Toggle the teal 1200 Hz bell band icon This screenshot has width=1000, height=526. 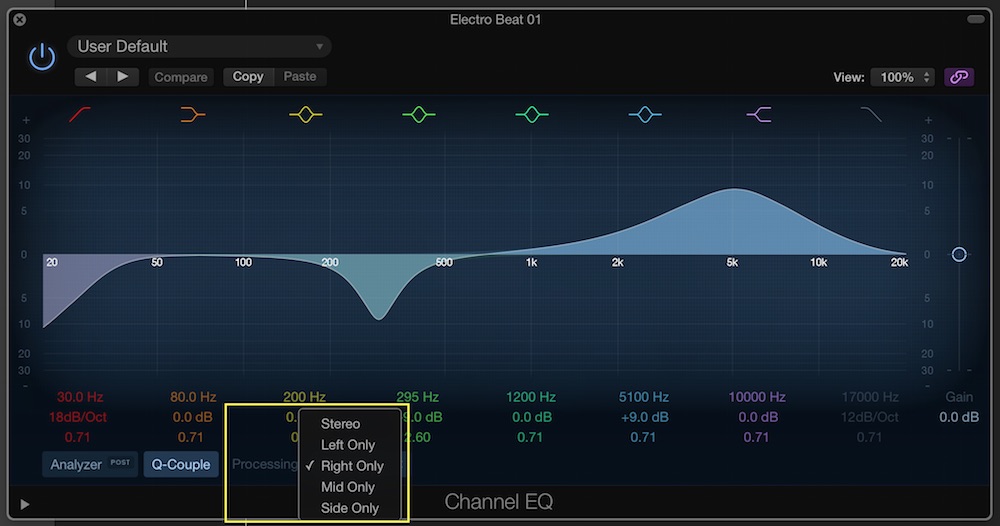coord(532,115)
